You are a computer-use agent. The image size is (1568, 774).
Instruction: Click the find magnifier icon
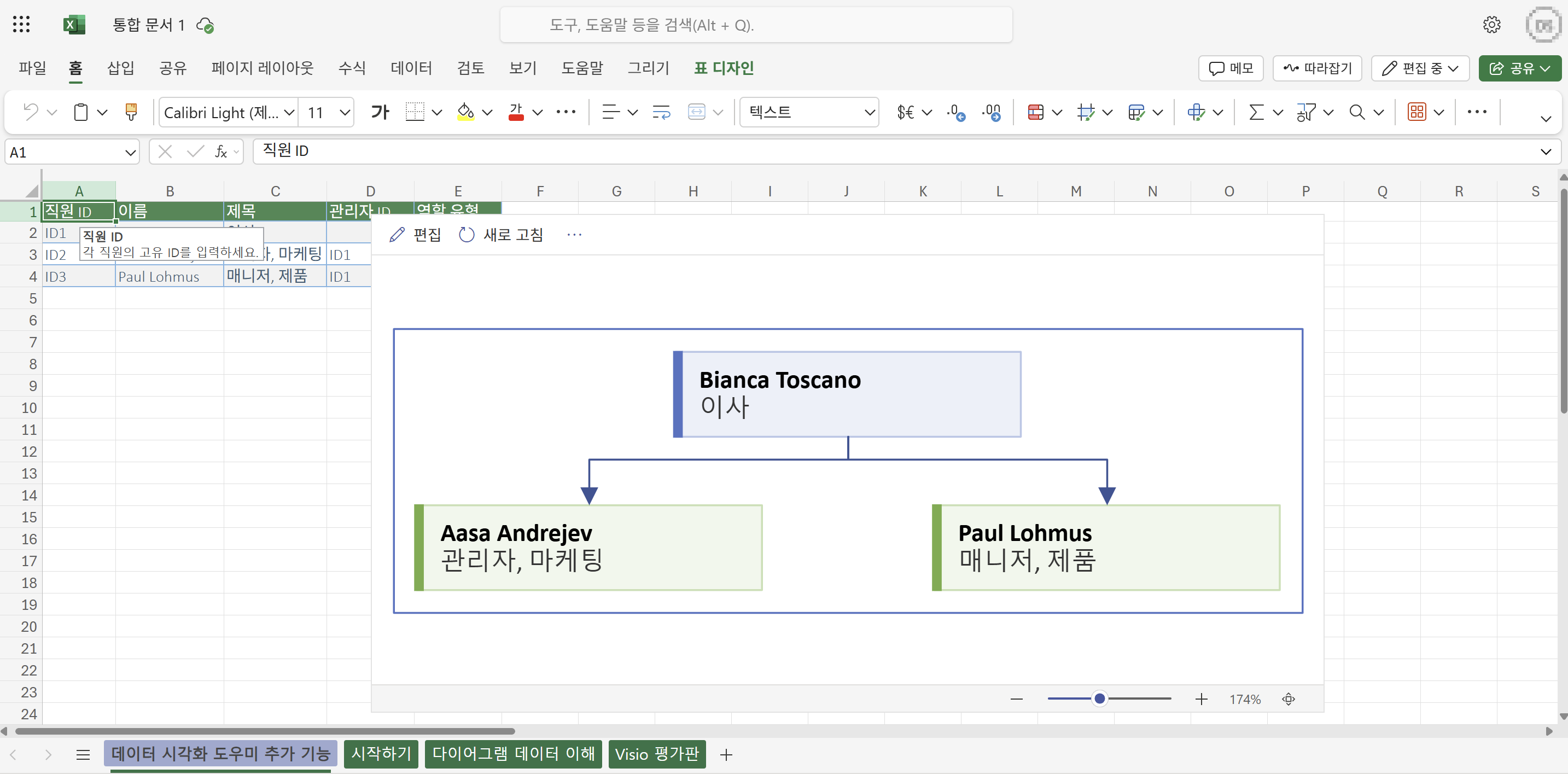1357,112
